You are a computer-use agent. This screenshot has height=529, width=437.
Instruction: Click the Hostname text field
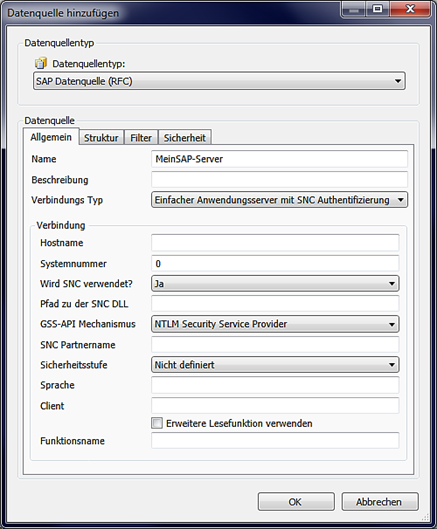275,243
